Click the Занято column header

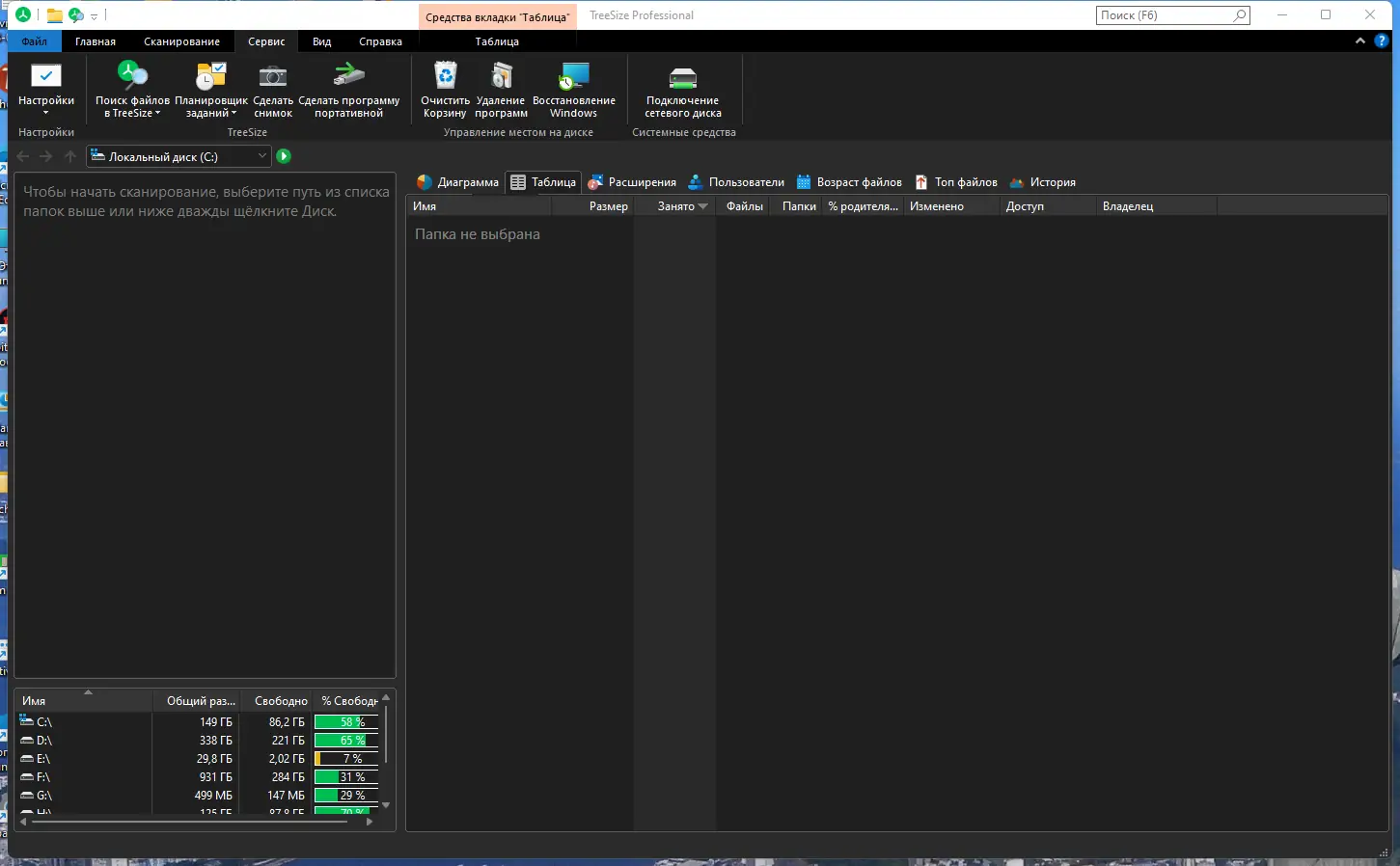[x=674, y=206]
